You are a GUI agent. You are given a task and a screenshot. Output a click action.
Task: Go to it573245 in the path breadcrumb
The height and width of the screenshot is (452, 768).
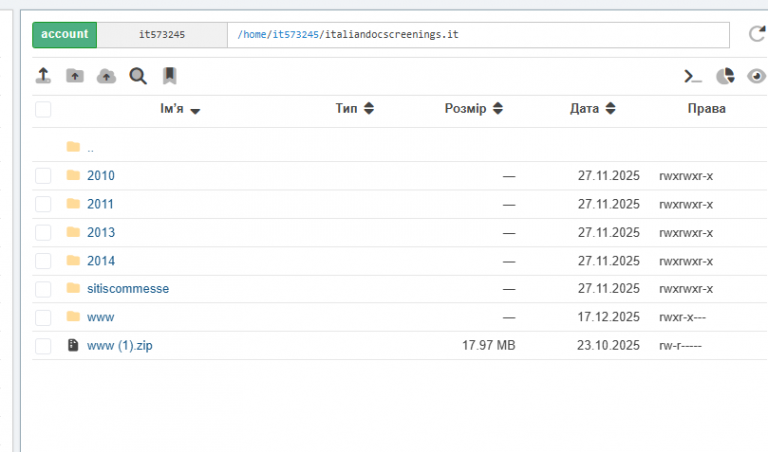click(x=295, y=34)
